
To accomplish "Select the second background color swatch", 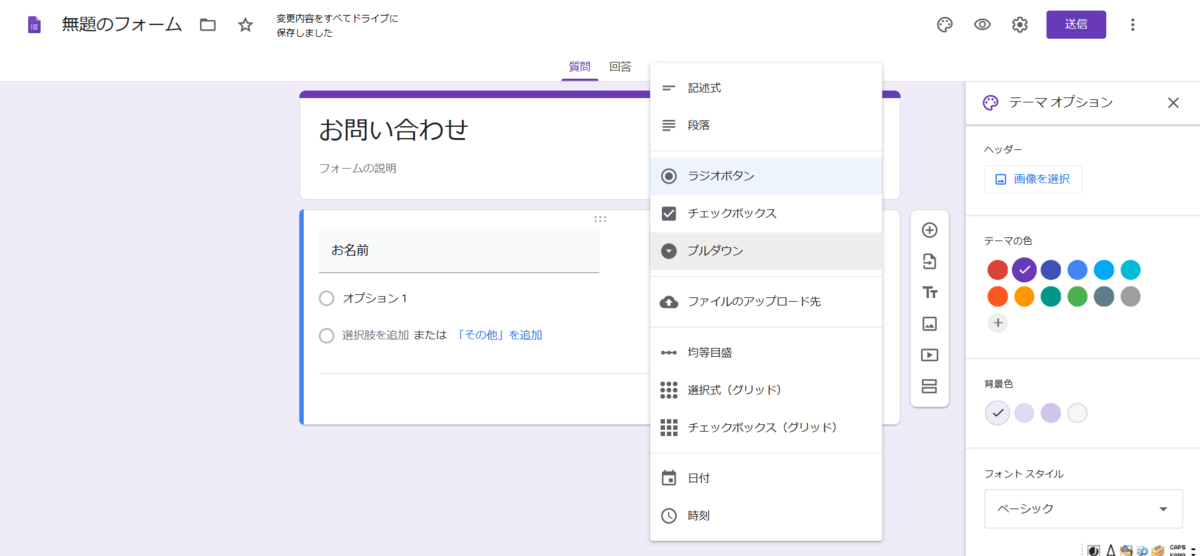I will 1024,413.
